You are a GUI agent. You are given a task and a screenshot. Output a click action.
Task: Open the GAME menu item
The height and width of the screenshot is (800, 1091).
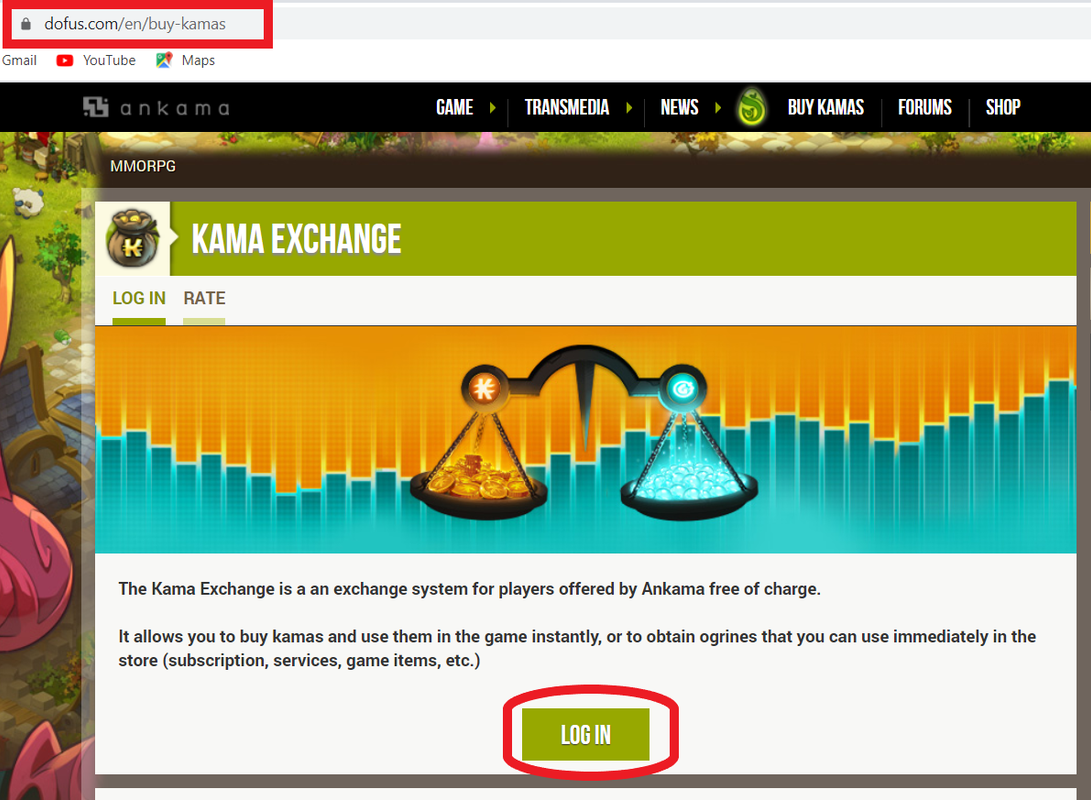pyautogui.click(x=454, y=108)
